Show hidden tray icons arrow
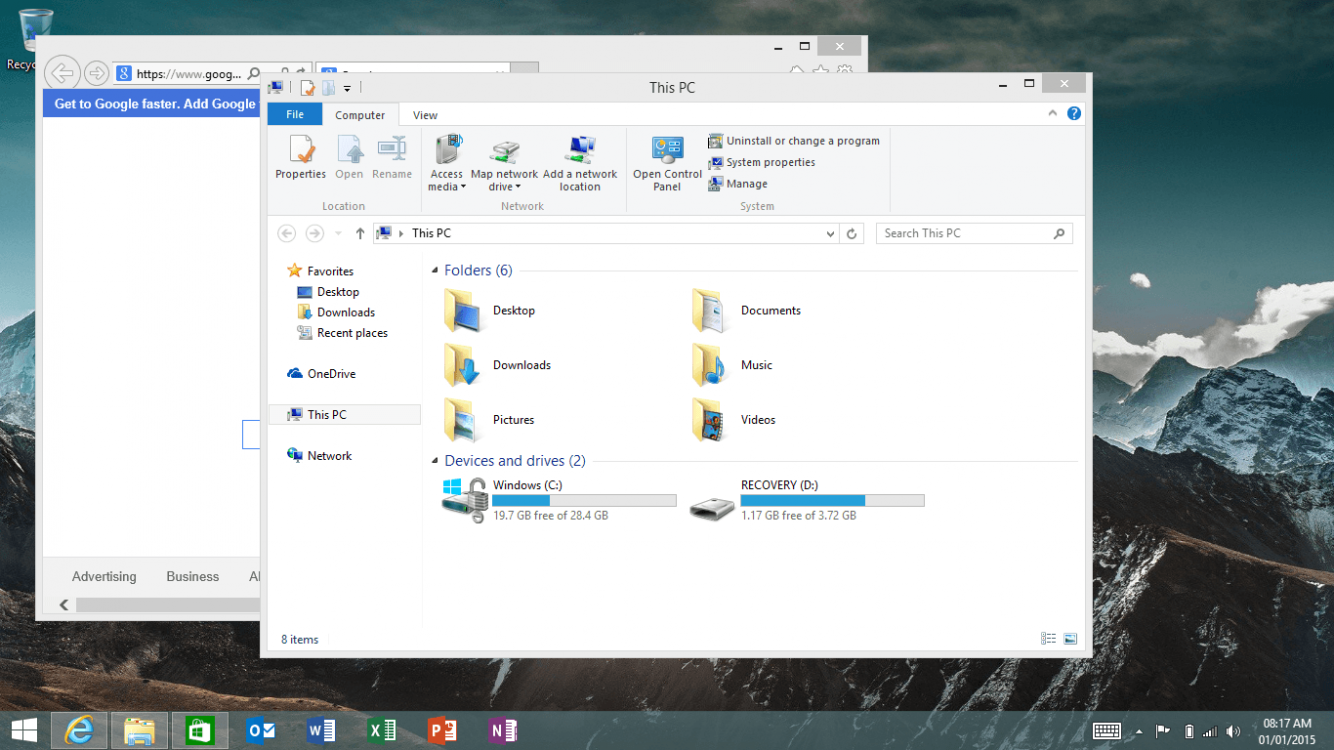The image size is (1334, 750). [x=1139, y=732]
